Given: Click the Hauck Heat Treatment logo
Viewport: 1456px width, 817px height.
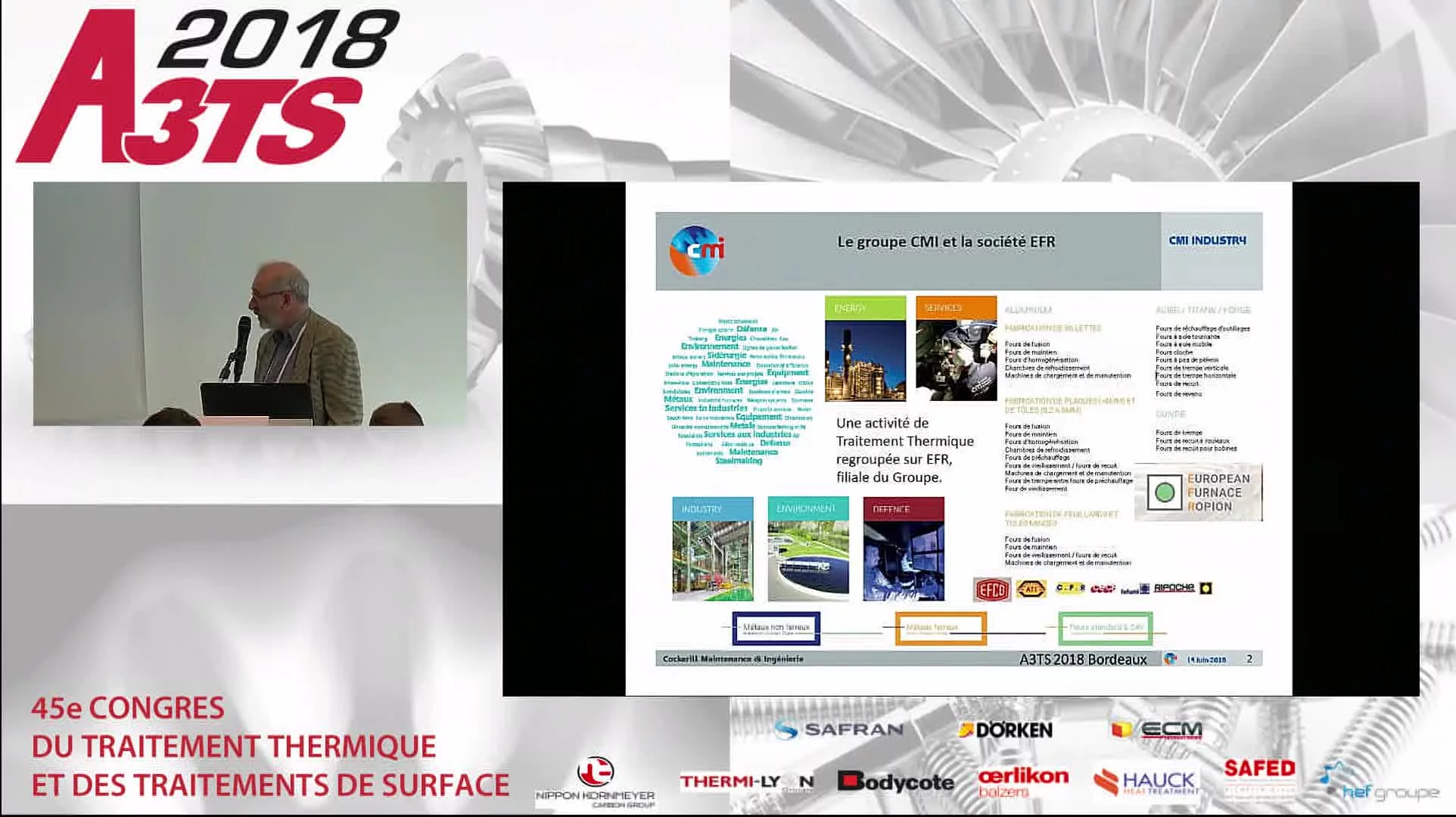Looking at the screenshot, I should pyautogui.click(x=1147, y=782).
